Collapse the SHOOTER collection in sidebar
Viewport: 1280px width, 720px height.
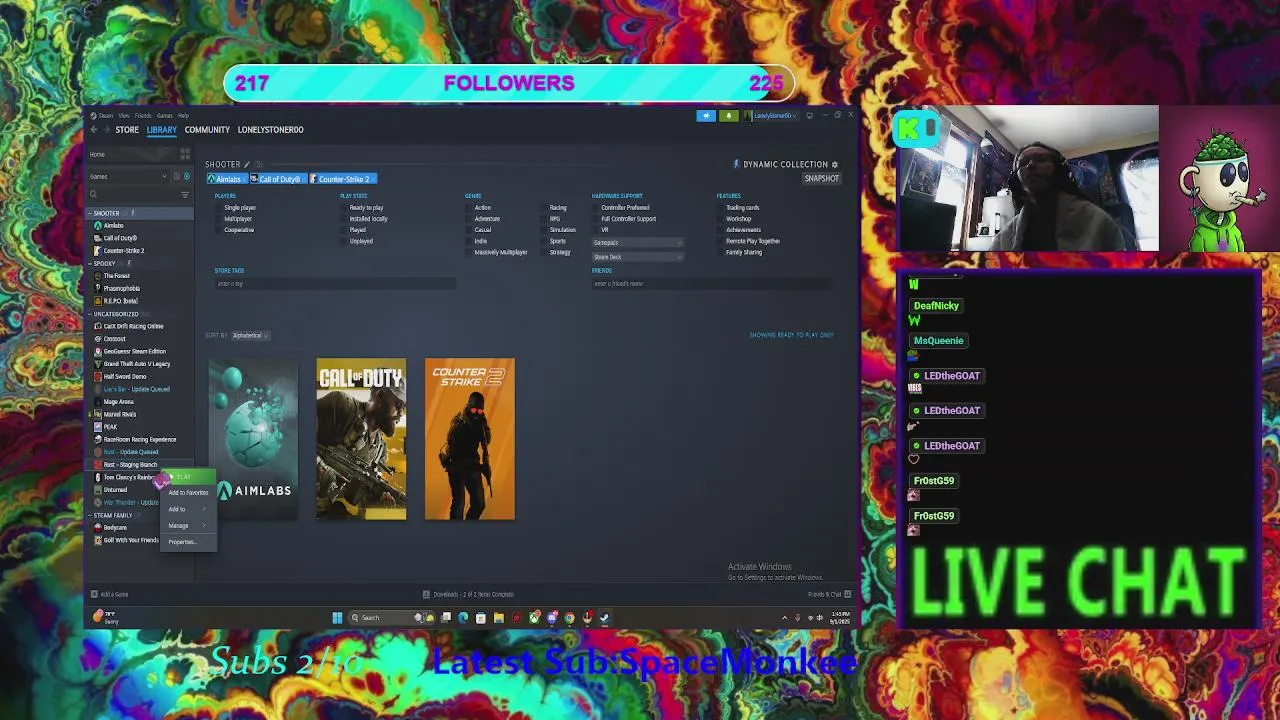click(90, 214)
